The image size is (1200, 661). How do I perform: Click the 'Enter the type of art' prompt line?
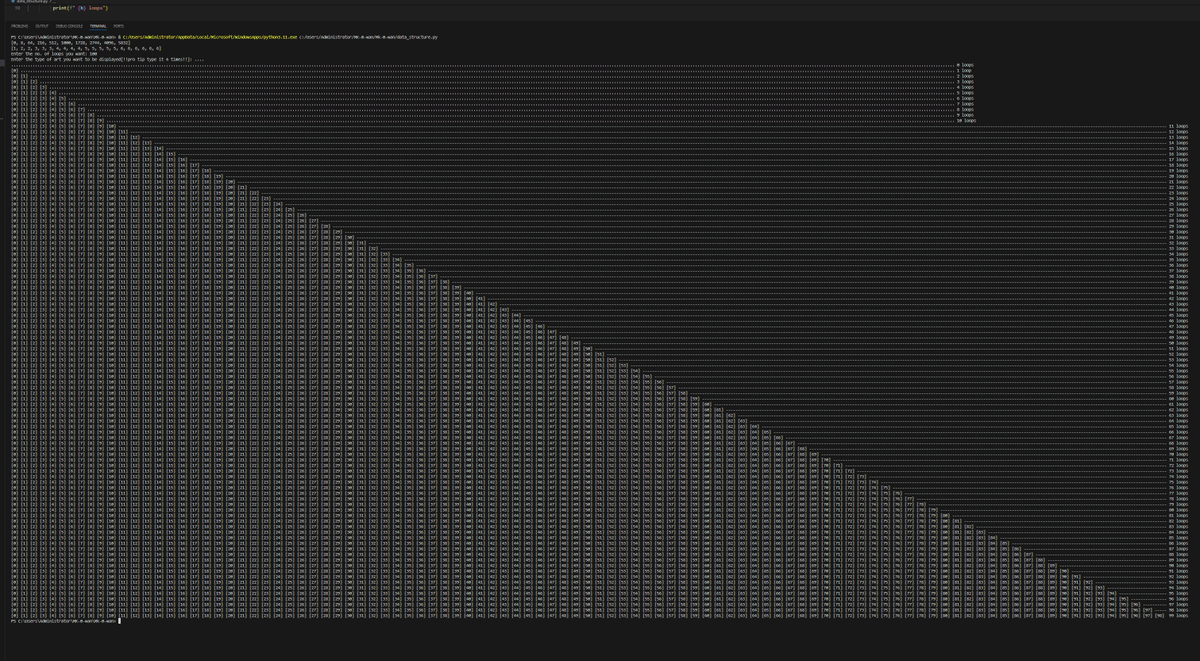pyautogui.click(x=107, y=60)
